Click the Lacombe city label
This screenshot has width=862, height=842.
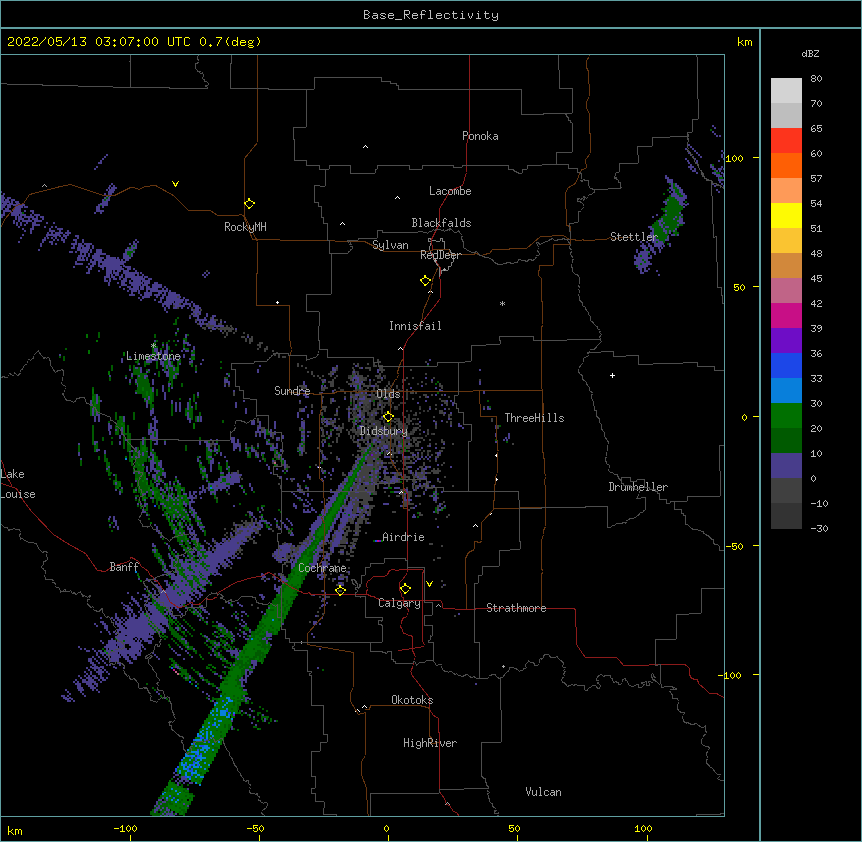click(x=450, y=191)
